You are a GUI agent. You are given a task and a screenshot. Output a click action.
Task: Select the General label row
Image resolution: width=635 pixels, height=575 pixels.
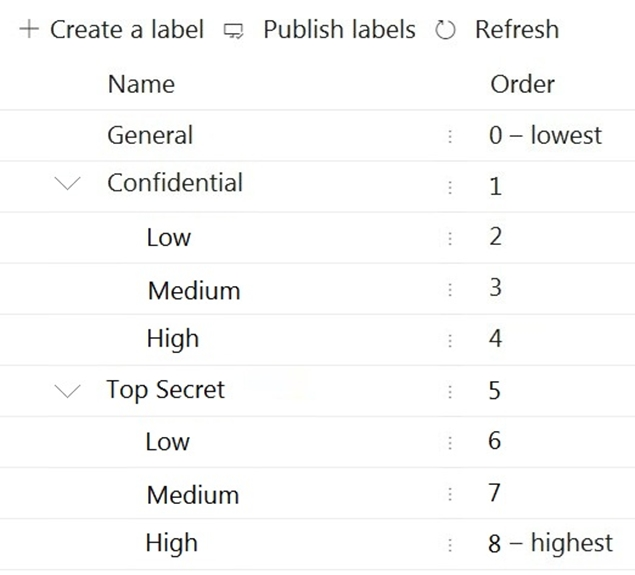click(x=150, y=135)
